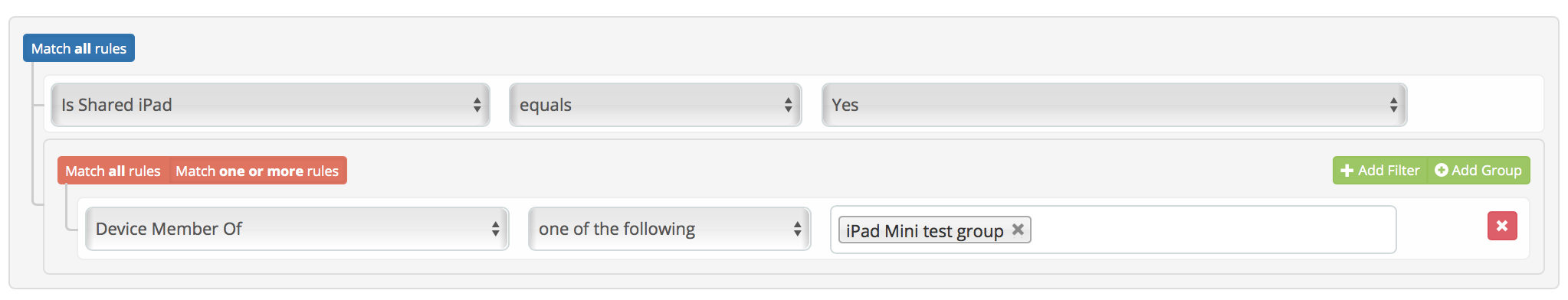This screenshot has height=300, width=1568.
Task: Click the up-down arrows on the Yes selector
Action: pyautogui.click(x=1393, y=105)
